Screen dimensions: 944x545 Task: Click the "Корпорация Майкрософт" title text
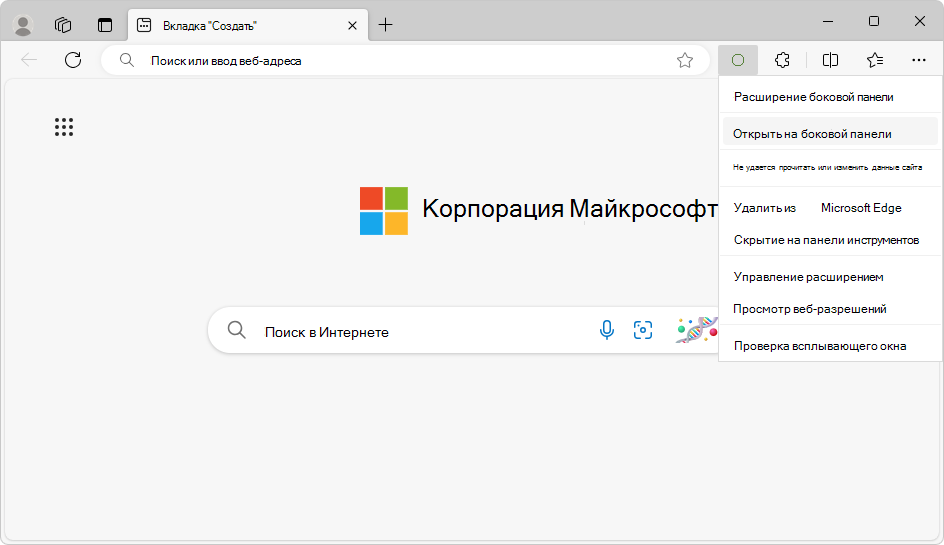(570, 209)
